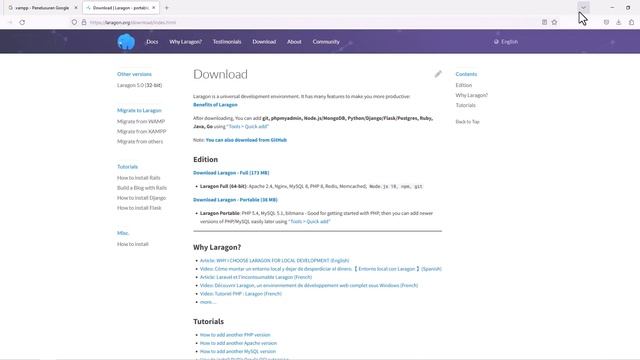This screenshot has height=360, width=640.
Task: Open the English language selector
Action: click(506, 42)
